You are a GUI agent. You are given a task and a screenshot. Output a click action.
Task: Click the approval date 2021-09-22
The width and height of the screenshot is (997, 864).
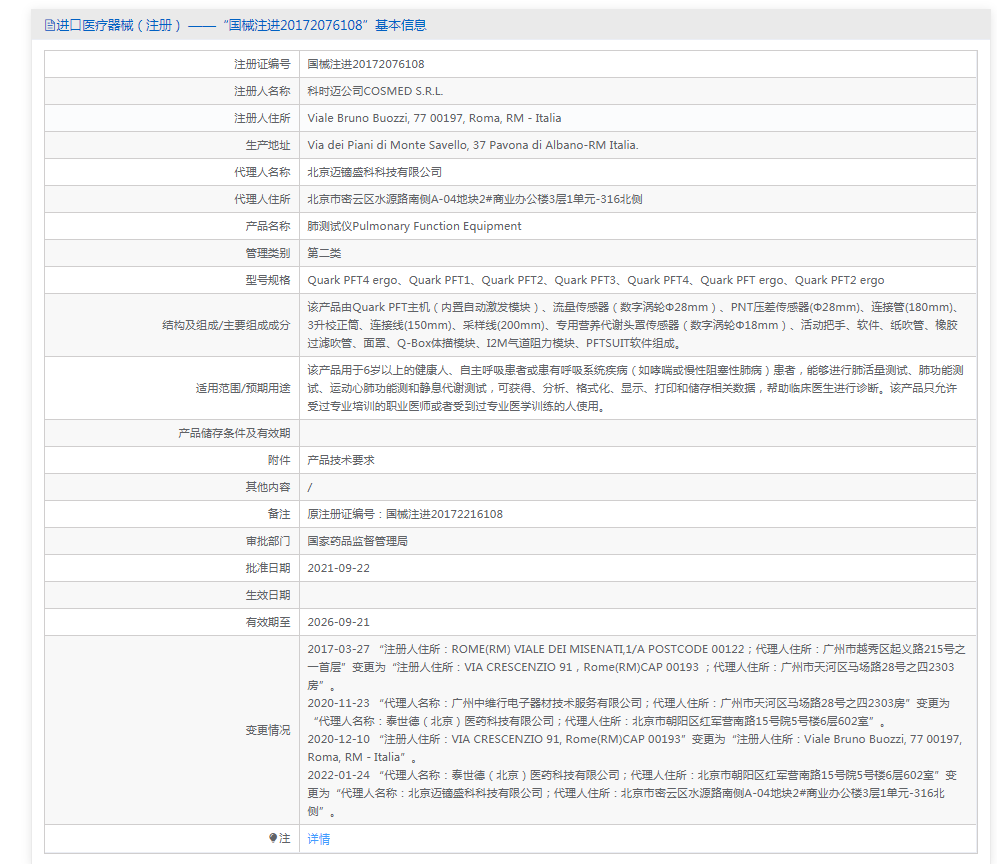click(338, 568)
